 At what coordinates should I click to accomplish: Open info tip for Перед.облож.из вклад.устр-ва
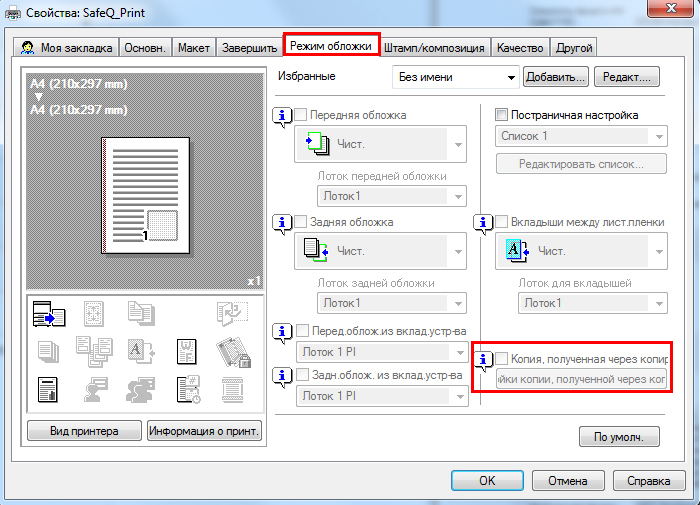282,332
